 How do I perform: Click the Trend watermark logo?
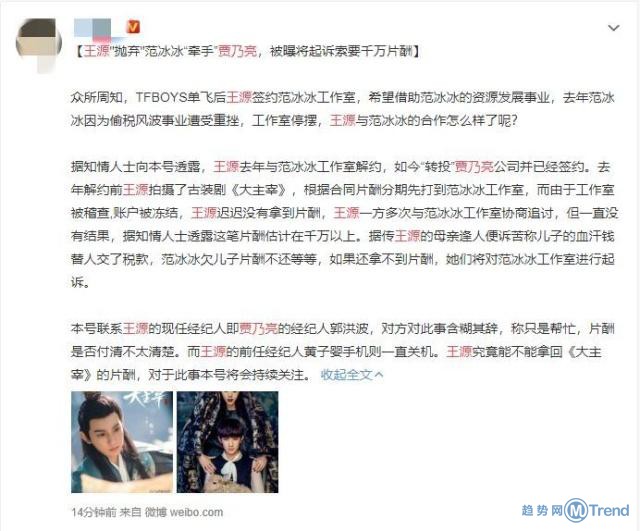click(576, 510)
